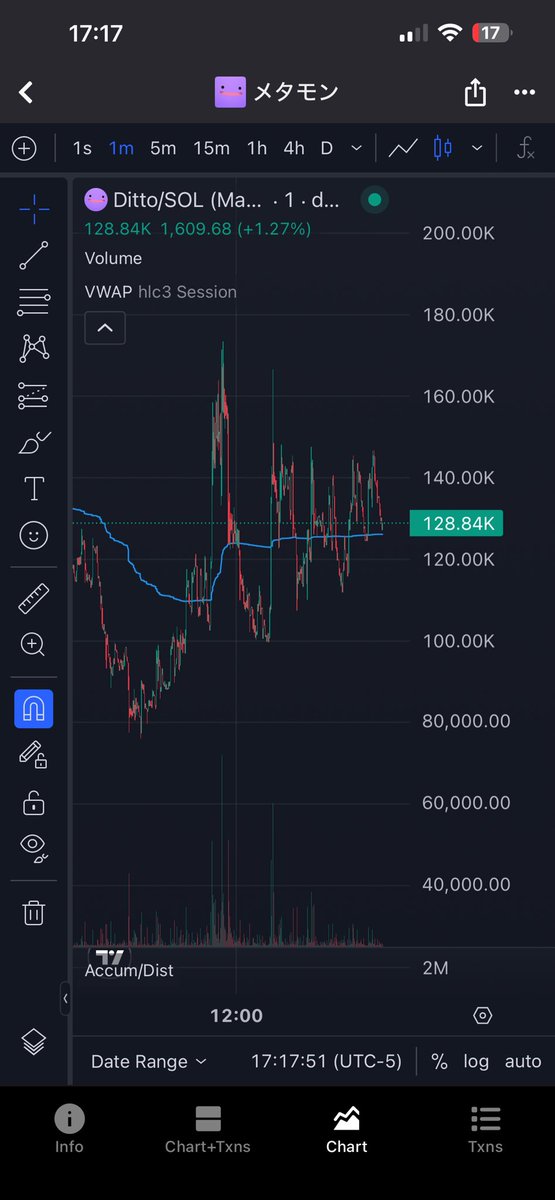The image size is (555, 1200).
Task: Select the brush drawing tool
Action: click(34, 442)
